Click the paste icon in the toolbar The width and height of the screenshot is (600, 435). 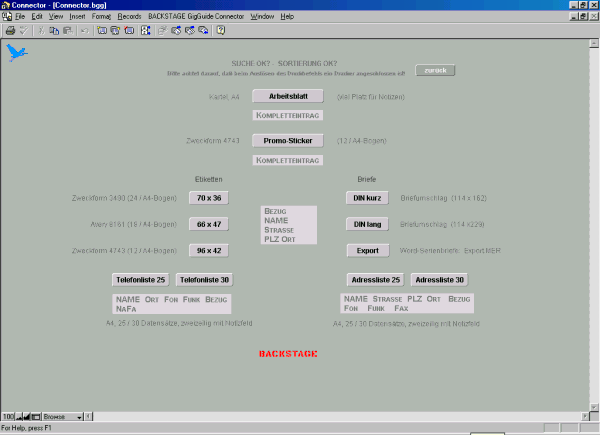coord(67,30)
